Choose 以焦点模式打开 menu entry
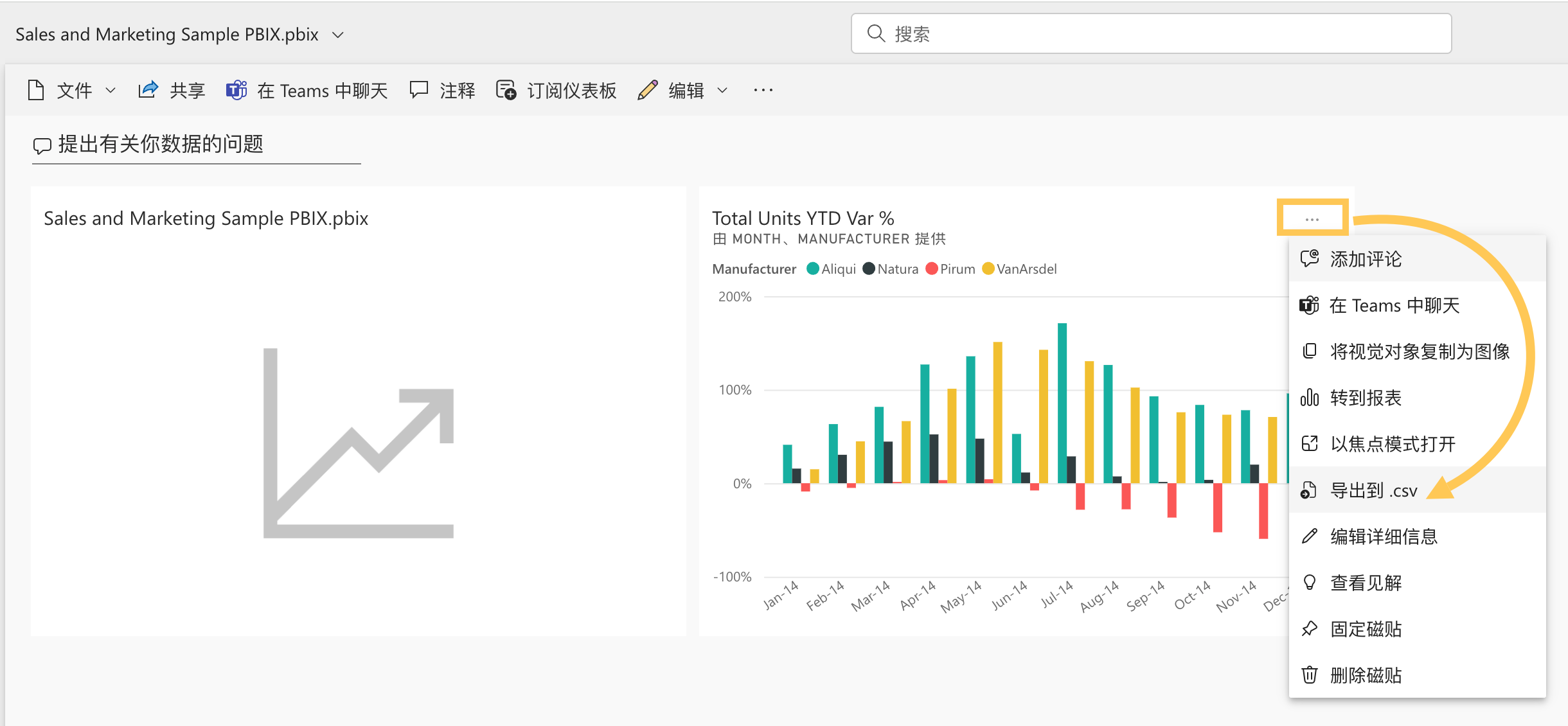 [1417, 444]
